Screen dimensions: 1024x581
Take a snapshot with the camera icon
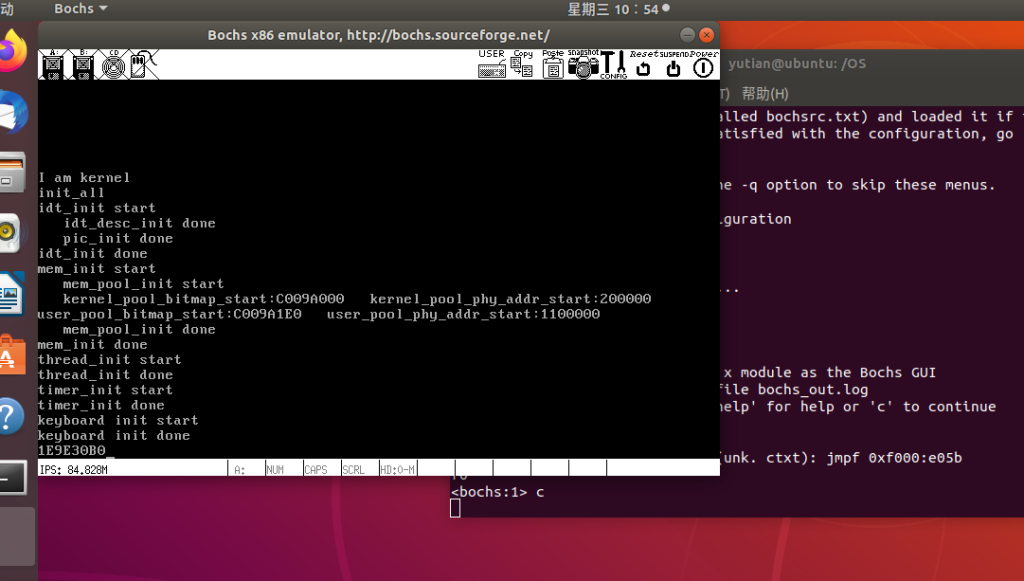pyautogui.click(x=583, y=65)
